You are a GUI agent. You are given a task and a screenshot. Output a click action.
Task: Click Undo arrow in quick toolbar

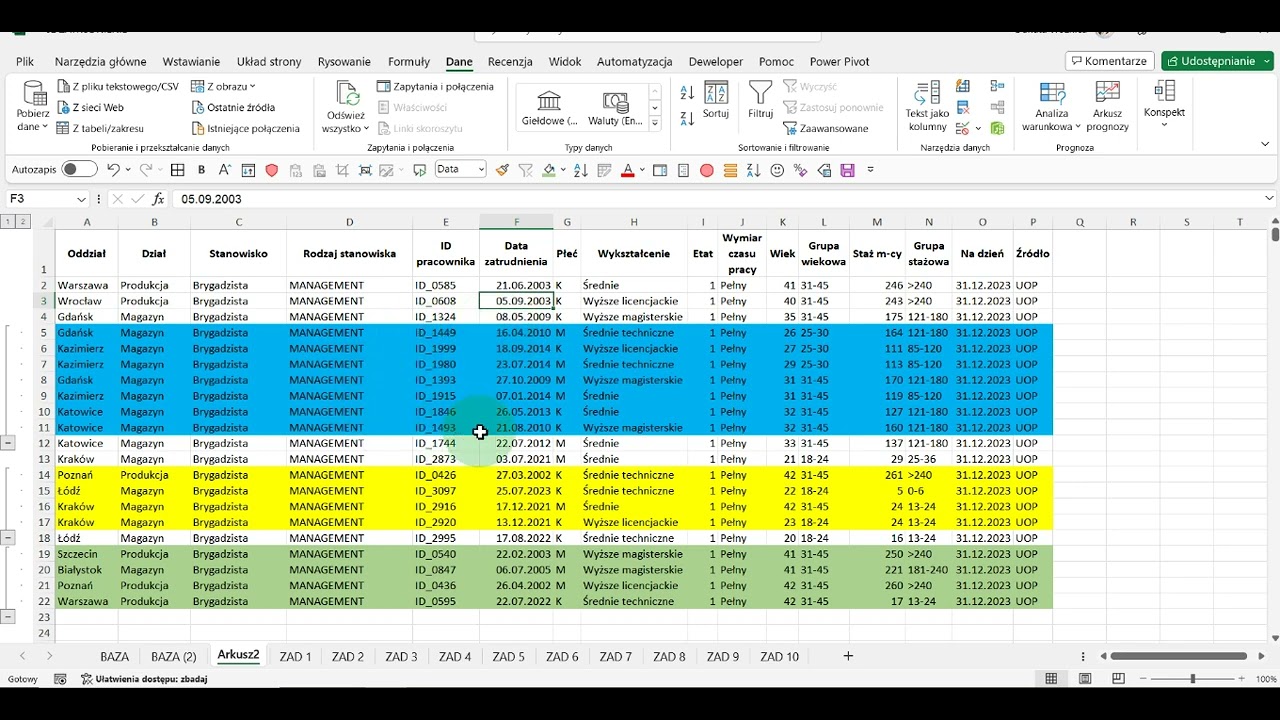tap(113, 170)
